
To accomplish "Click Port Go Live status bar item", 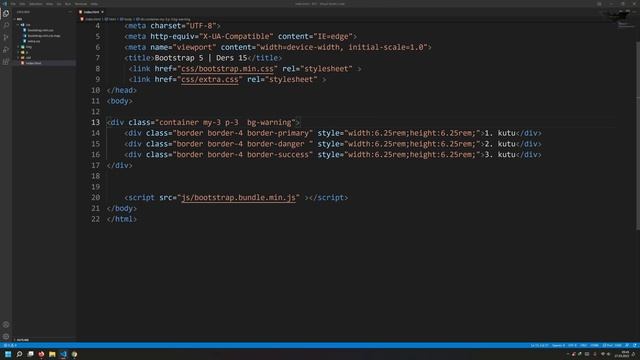I will (612, 345).
